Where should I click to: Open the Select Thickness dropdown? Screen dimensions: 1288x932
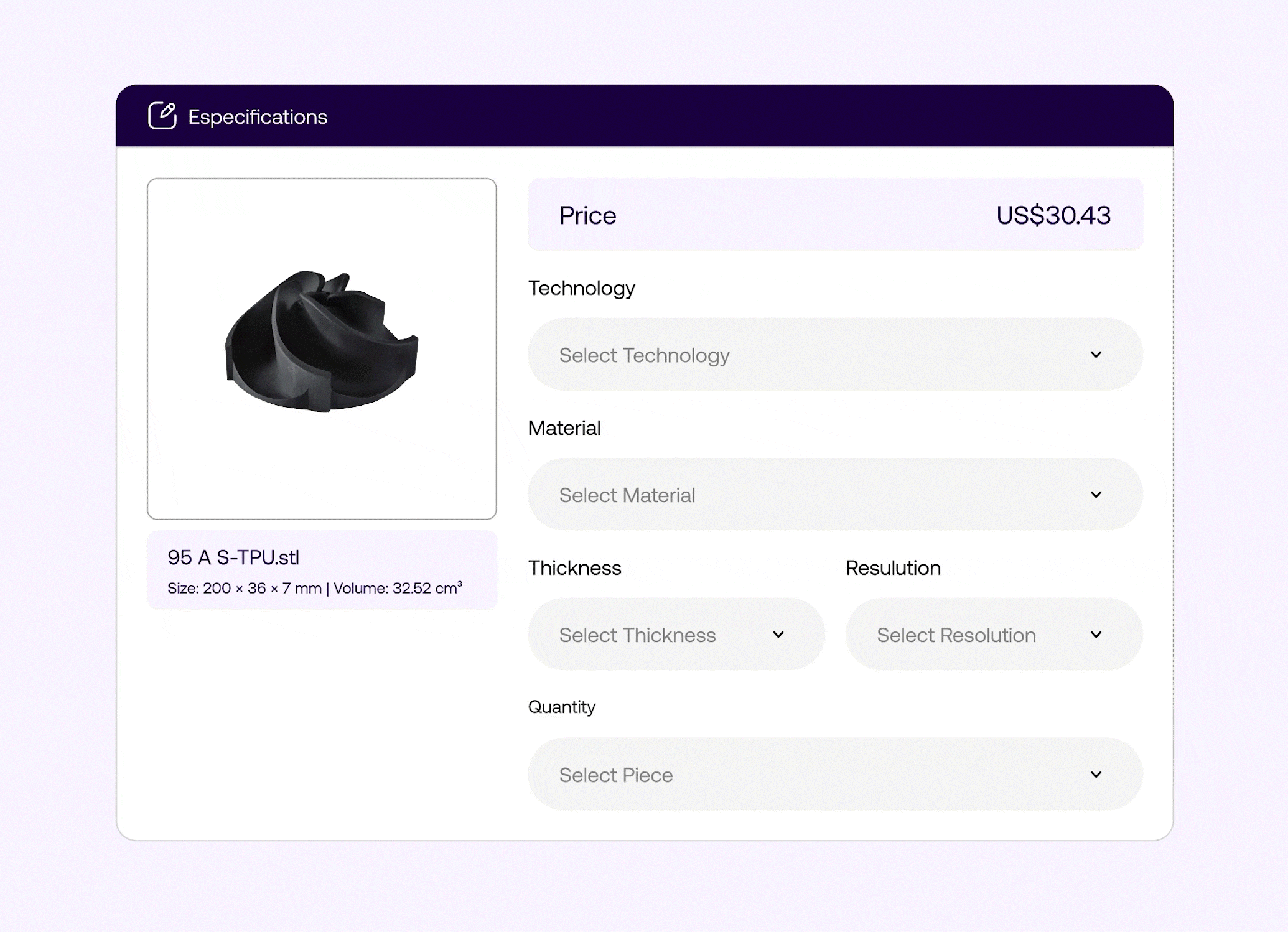[x=676, y=635]
